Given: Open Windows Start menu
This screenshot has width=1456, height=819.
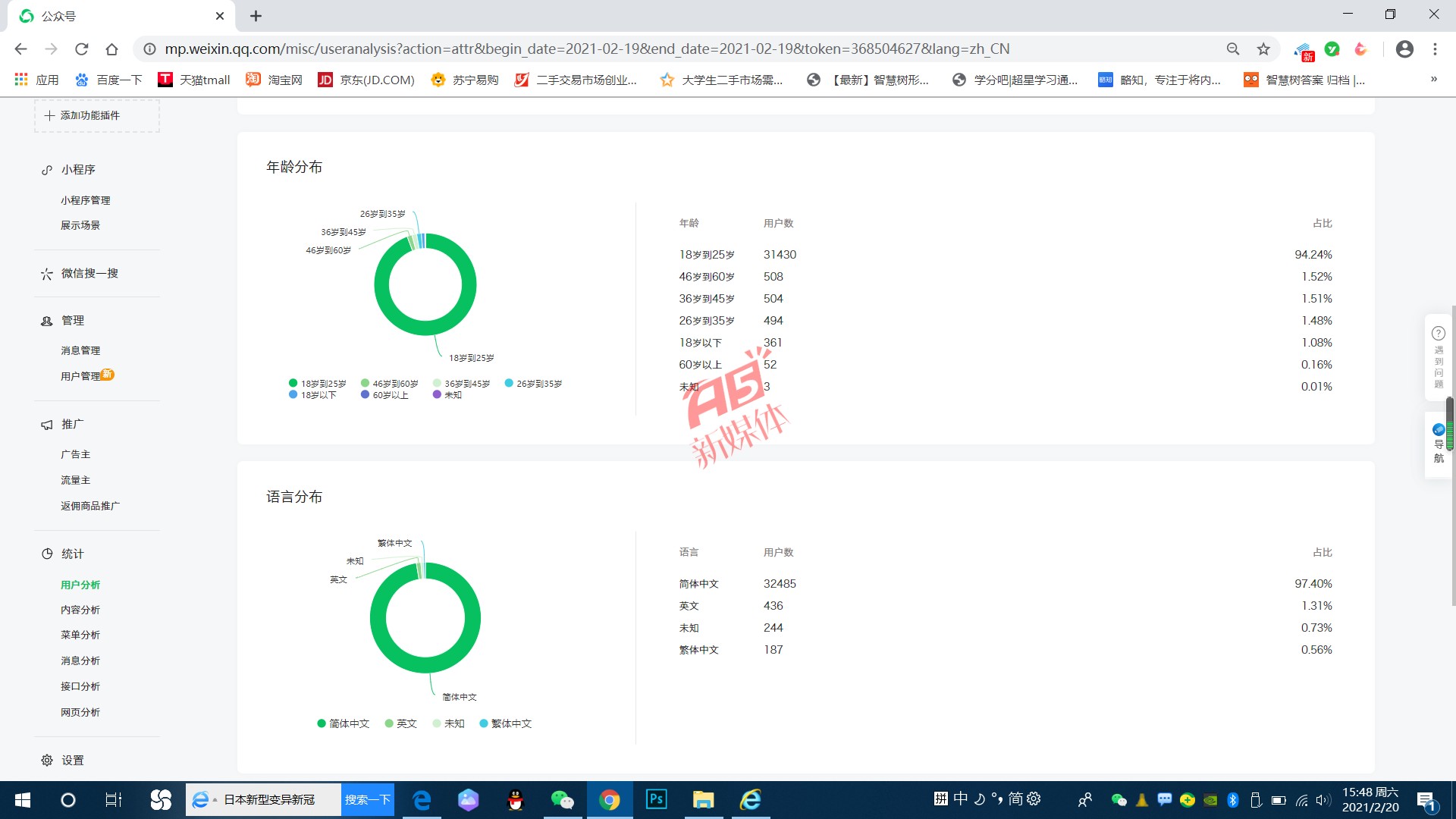Looking at the screenshot, I should pyautogui.click(x=23, y=800).
